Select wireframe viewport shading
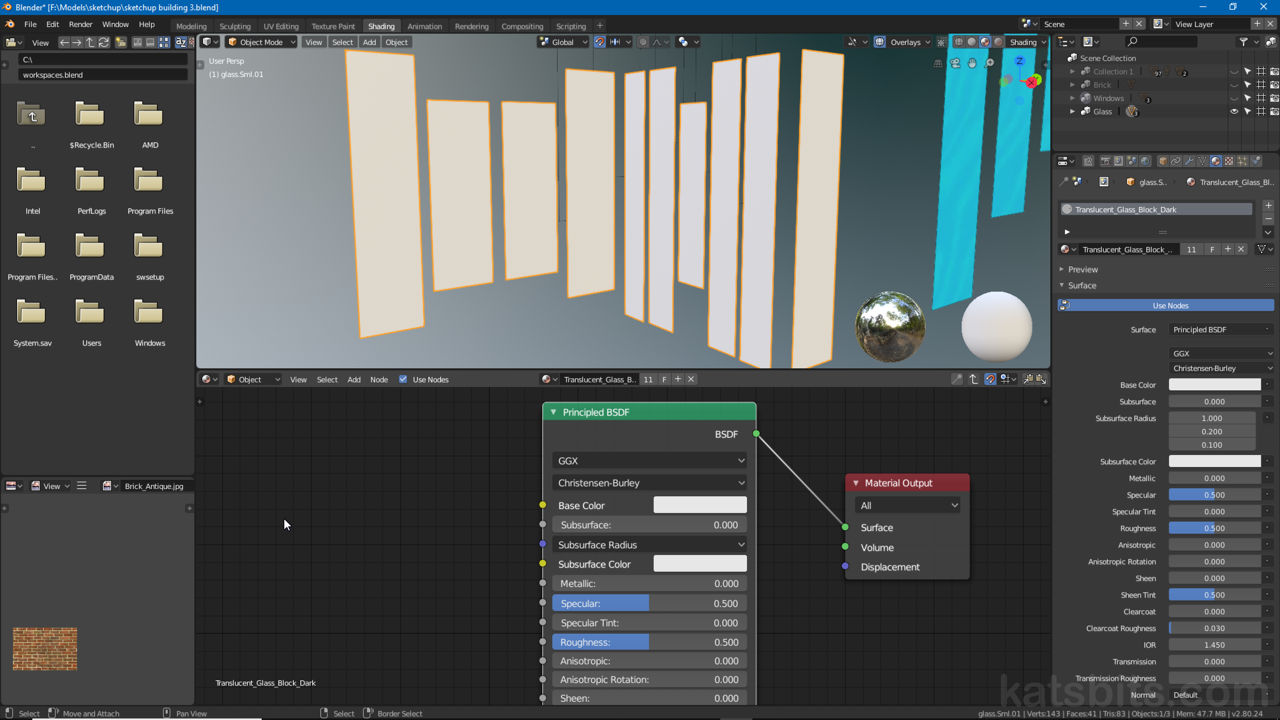The image size is (1280, 720). [959, 42]
